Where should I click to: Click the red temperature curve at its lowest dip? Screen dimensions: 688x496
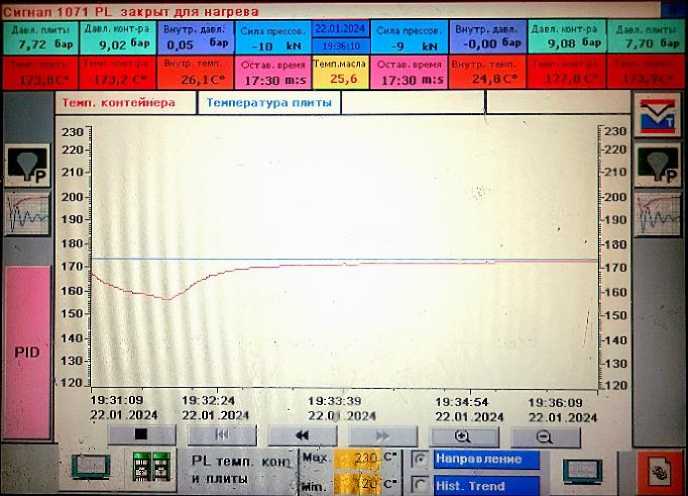(x=168, y=299)
